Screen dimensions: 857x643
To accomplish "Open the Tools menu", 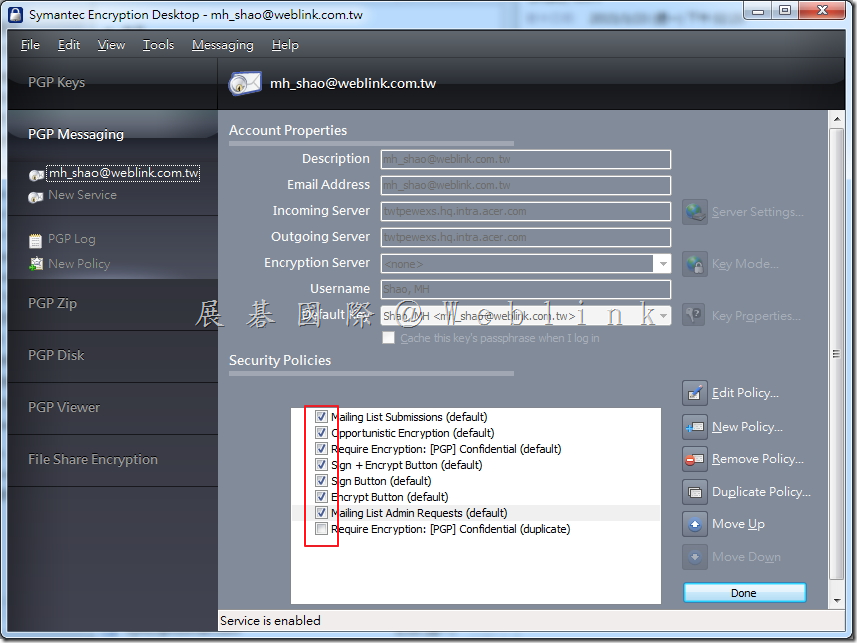I will pyautogui.click(x=159, y=45).
